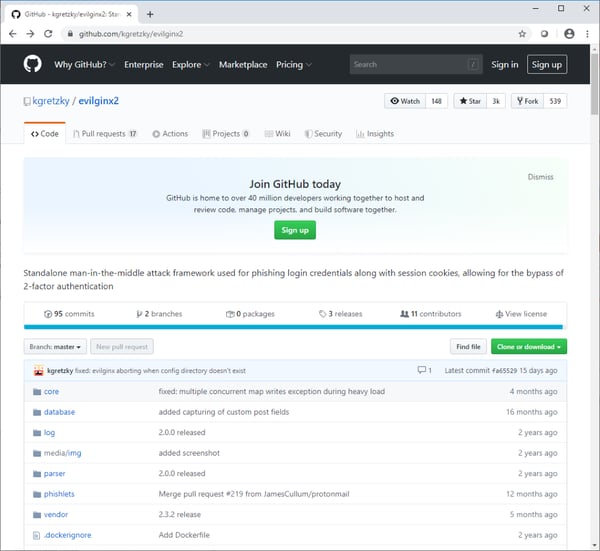Click folder icon beside parser
The width and height of the screenshot is (600, 551).
coord(37,474)
